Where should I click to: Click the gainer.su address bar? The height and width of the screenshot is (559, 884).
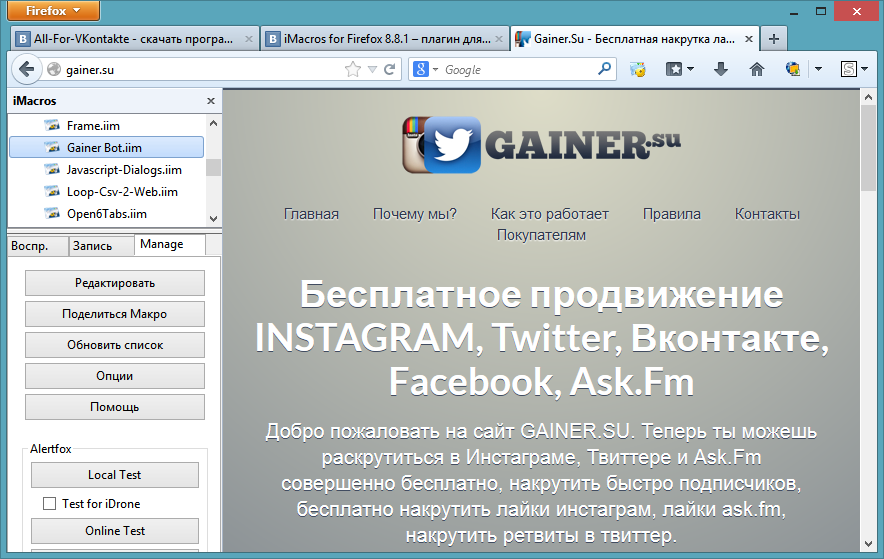pos(203,69)
